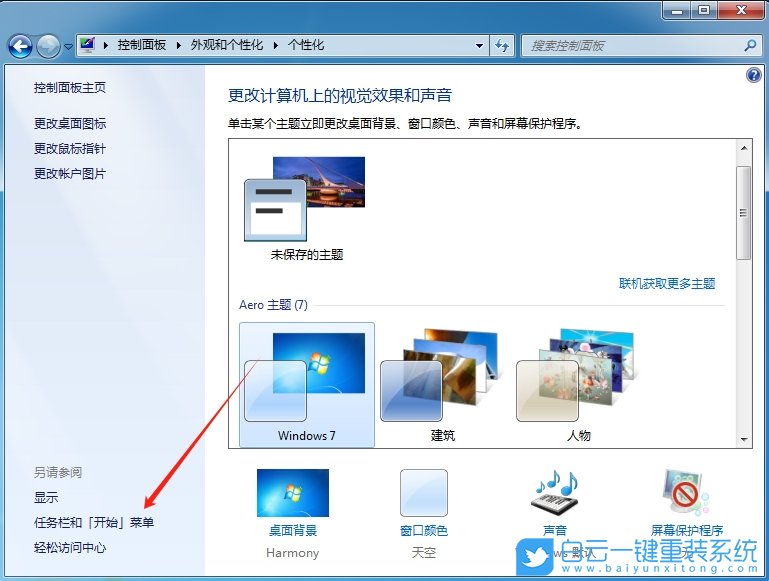Click the control panel icon in address bar
Screen dimensions: 769x581
[88, 45]
